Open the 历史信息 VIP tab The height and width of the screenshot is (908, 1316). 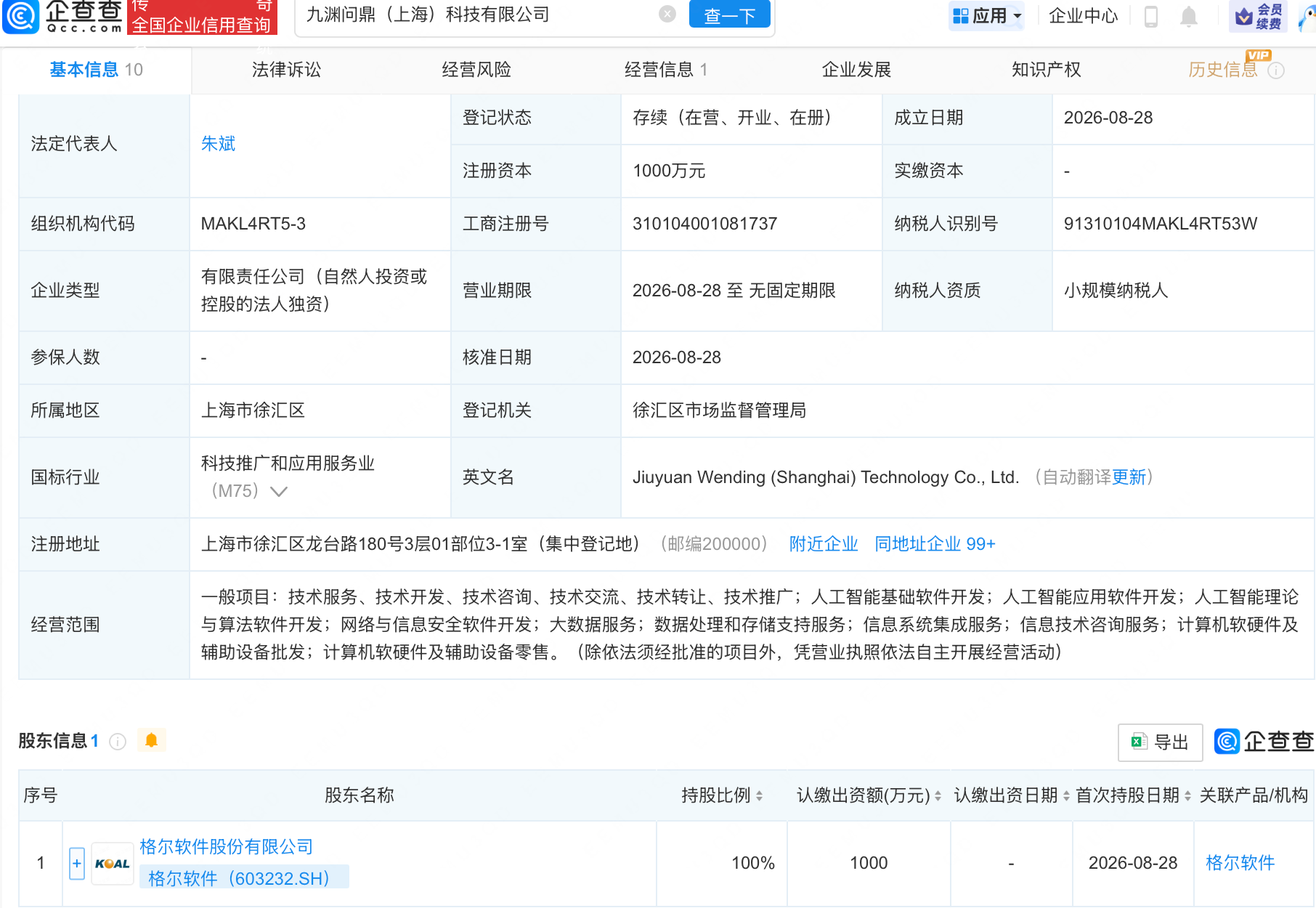1223,70
